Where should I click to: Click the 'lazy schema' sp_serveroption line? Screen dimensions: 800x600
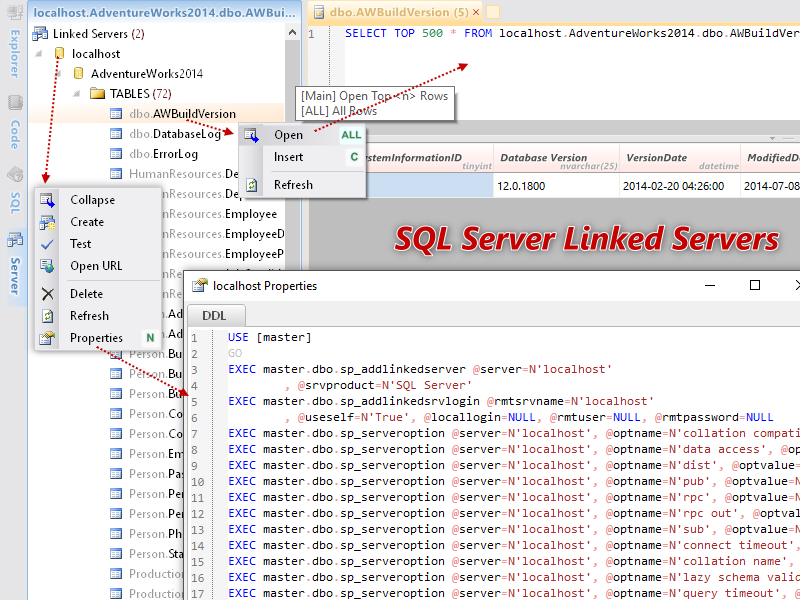point(513,578)
